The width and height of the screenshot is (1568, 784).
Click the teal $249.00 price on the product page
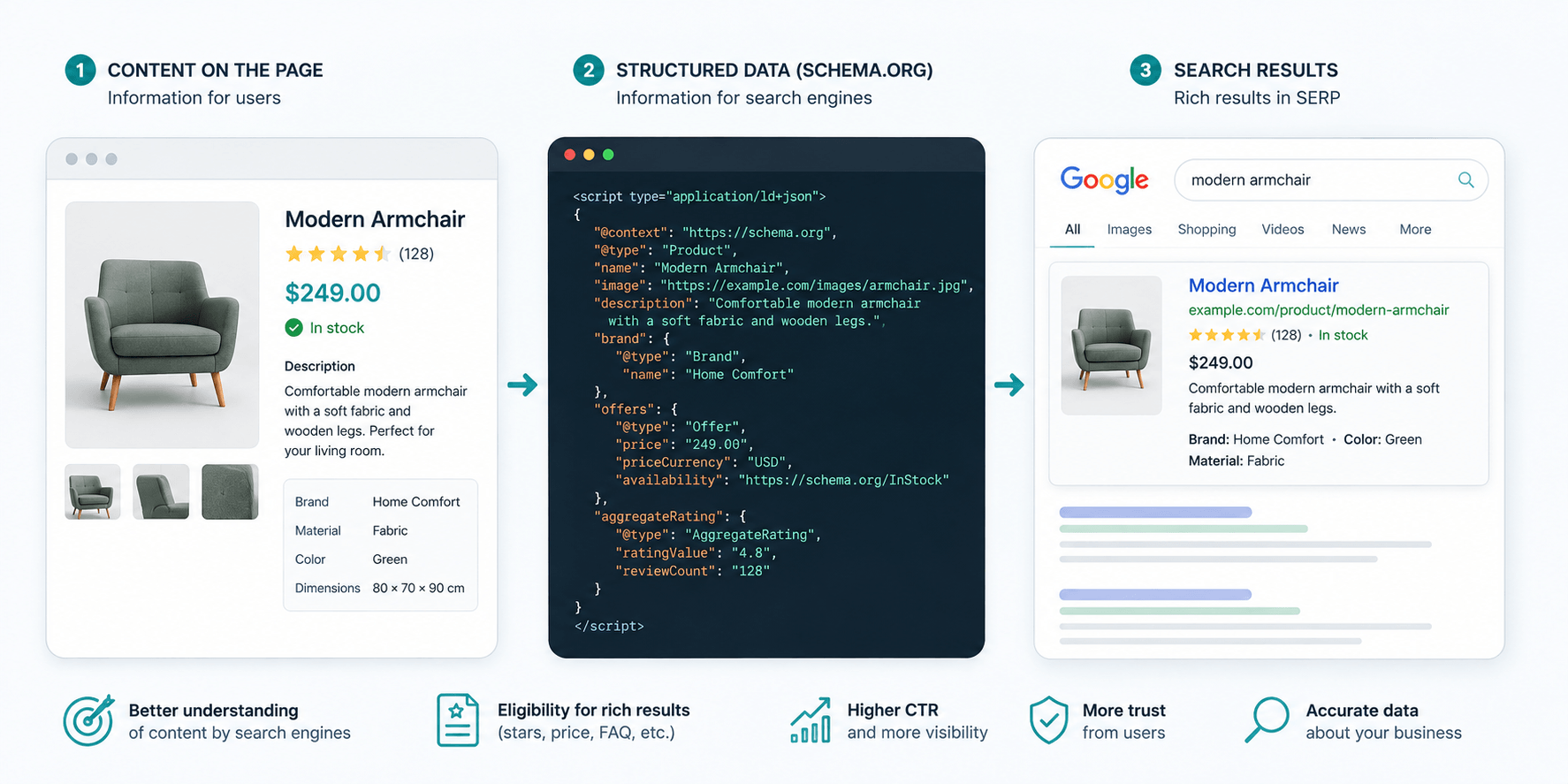coord(332,293)
